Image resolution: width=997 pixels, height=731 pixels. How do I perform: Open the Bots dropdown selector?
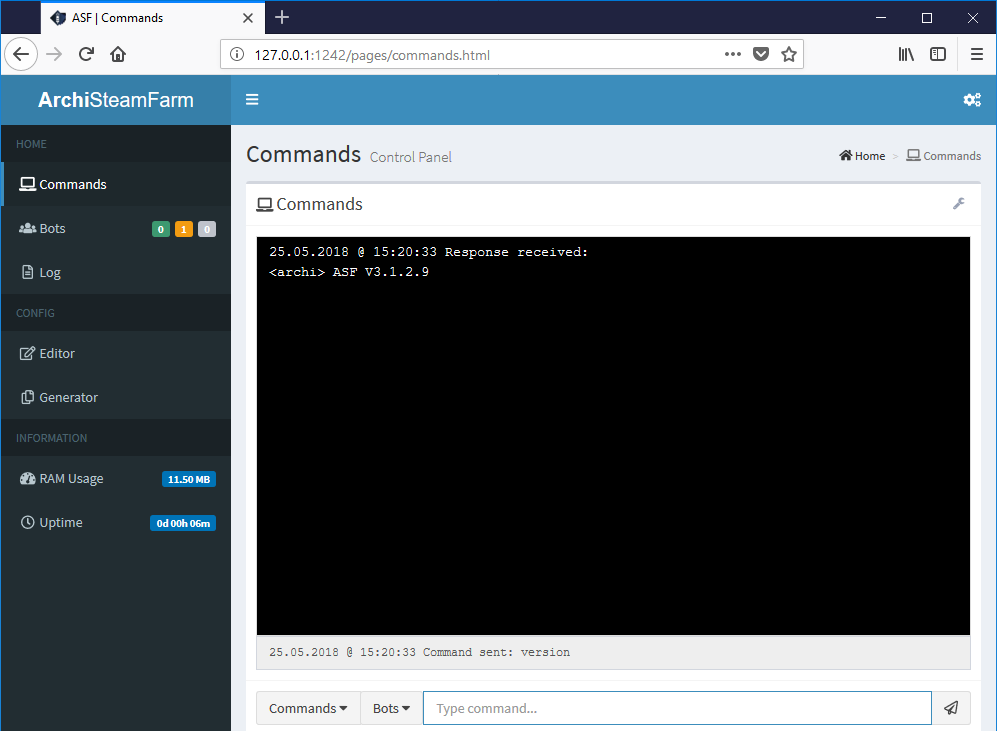(390, 708)
